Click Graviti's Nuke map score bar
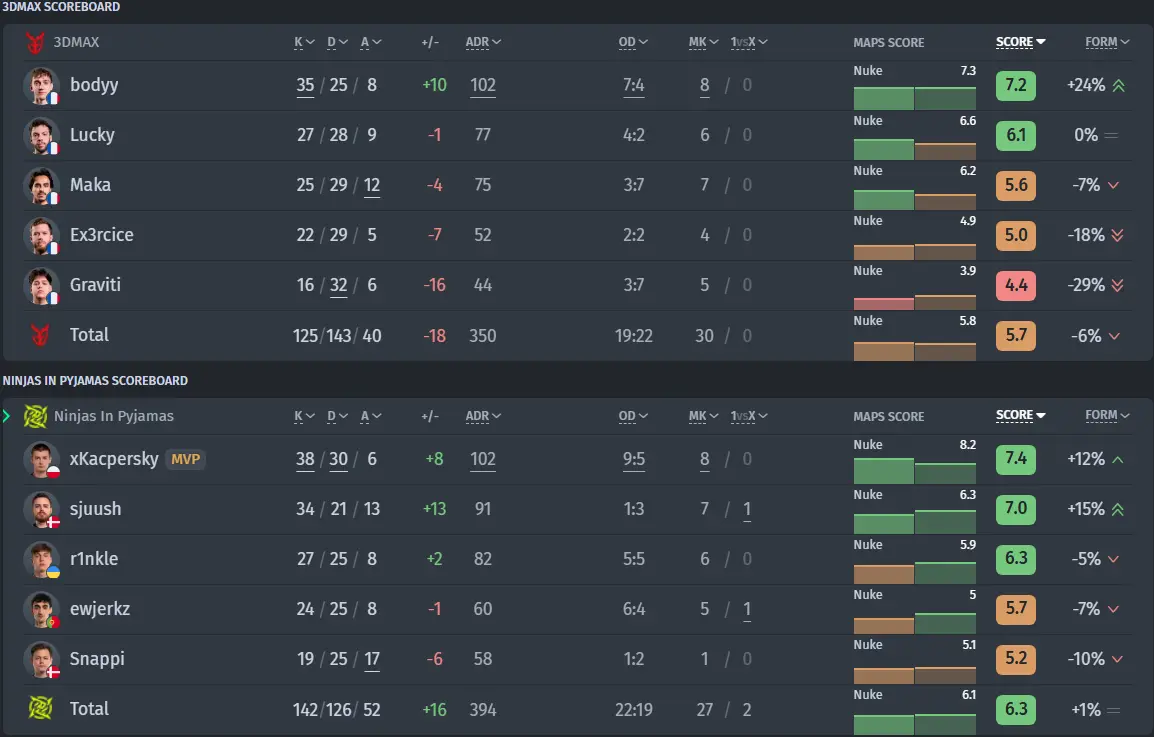 915,302
